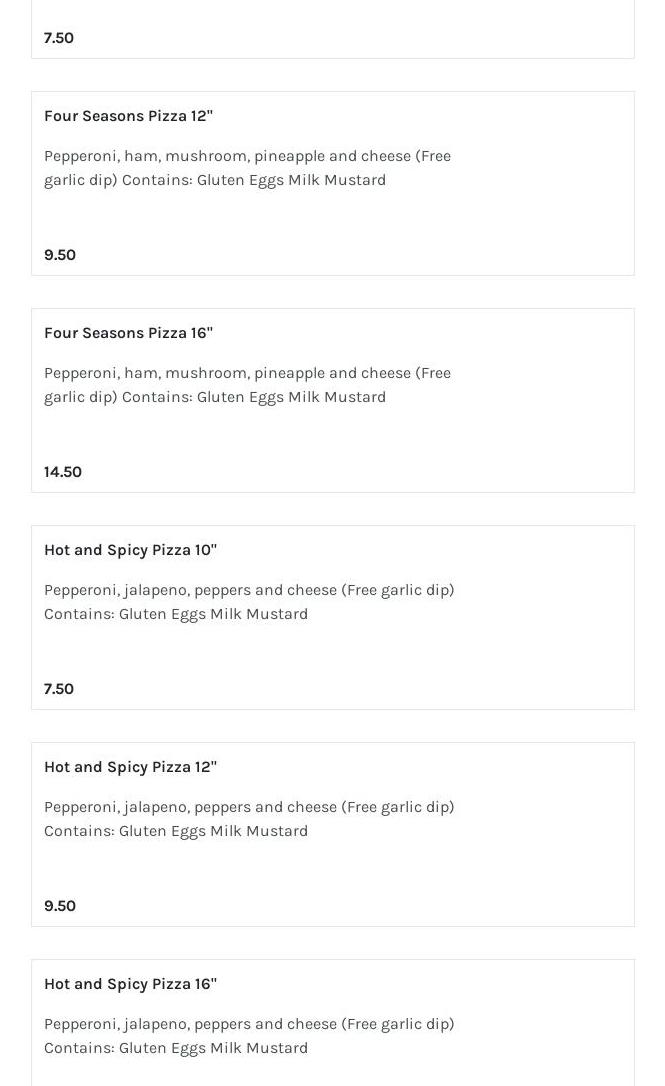Select the Hot and Spicy Pizza 16" description
The width and height of the screenshot is (665, 1086).
249,1036
